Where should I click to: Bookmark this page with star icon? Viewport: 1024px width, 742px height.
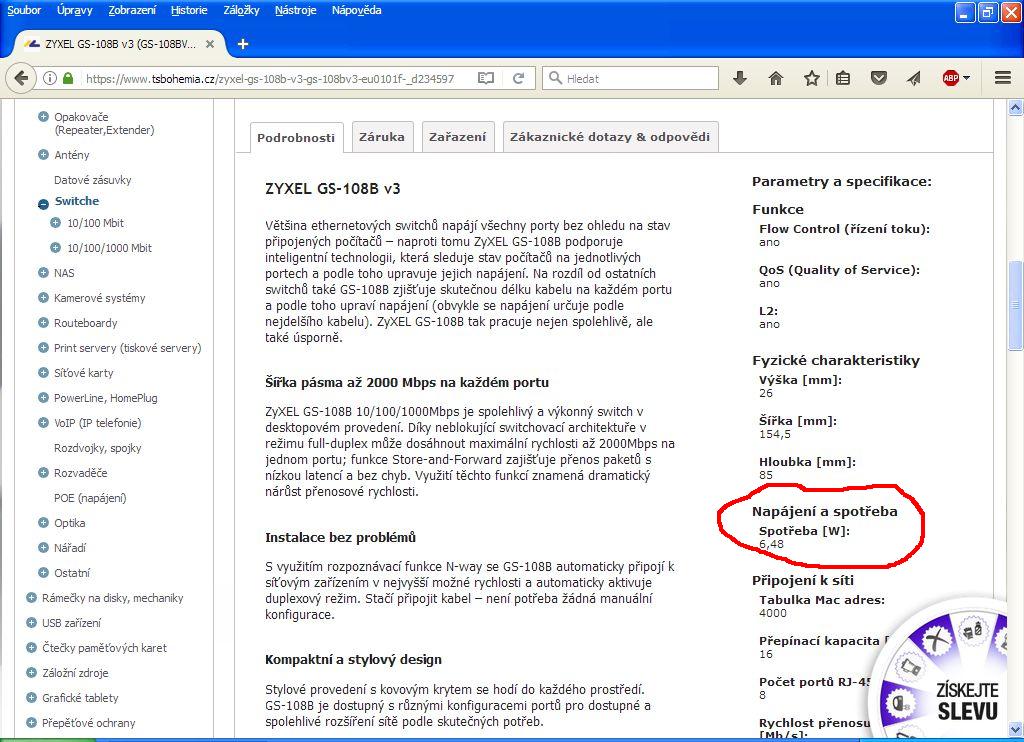pyautogui.click(x=811, y=78)
